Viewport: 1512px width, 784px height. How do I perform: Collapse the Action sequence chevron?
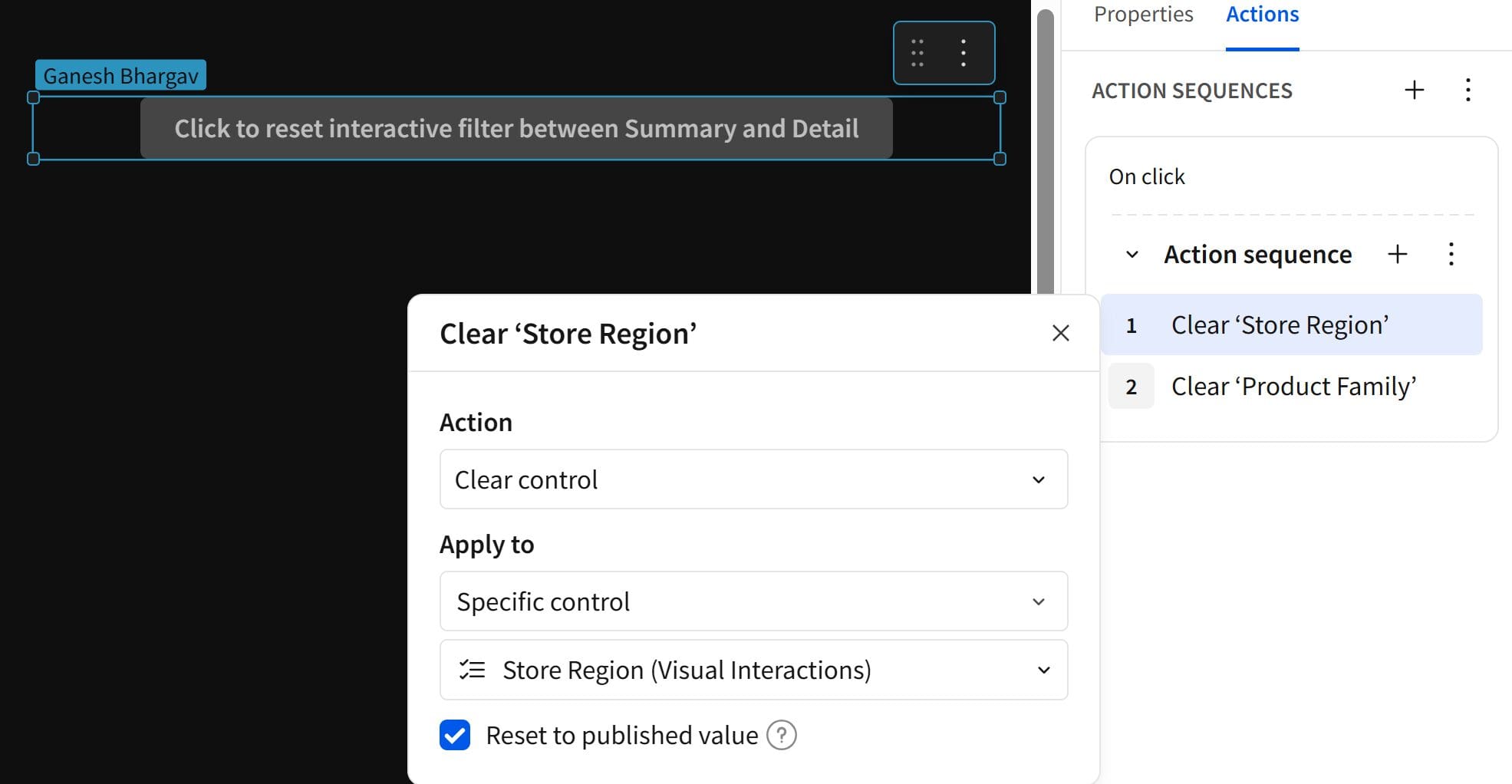point(1132,255)
